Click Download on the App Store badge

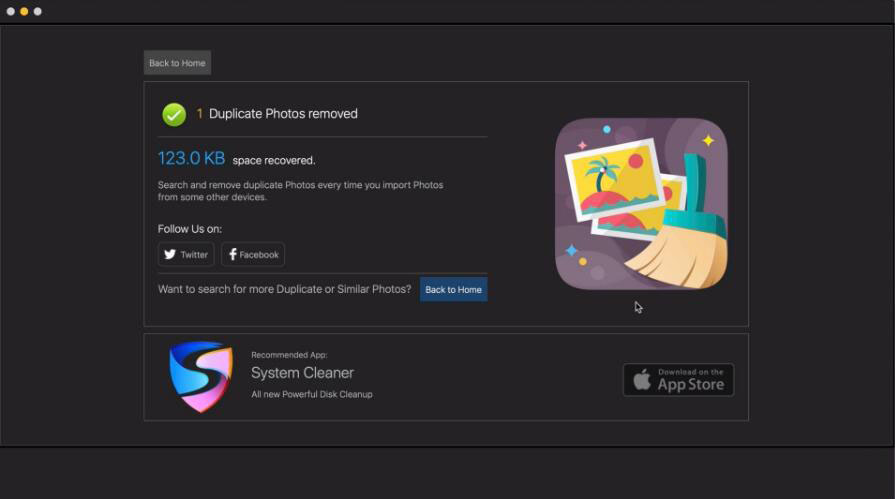pyautogui.click(x=678, y=380)
